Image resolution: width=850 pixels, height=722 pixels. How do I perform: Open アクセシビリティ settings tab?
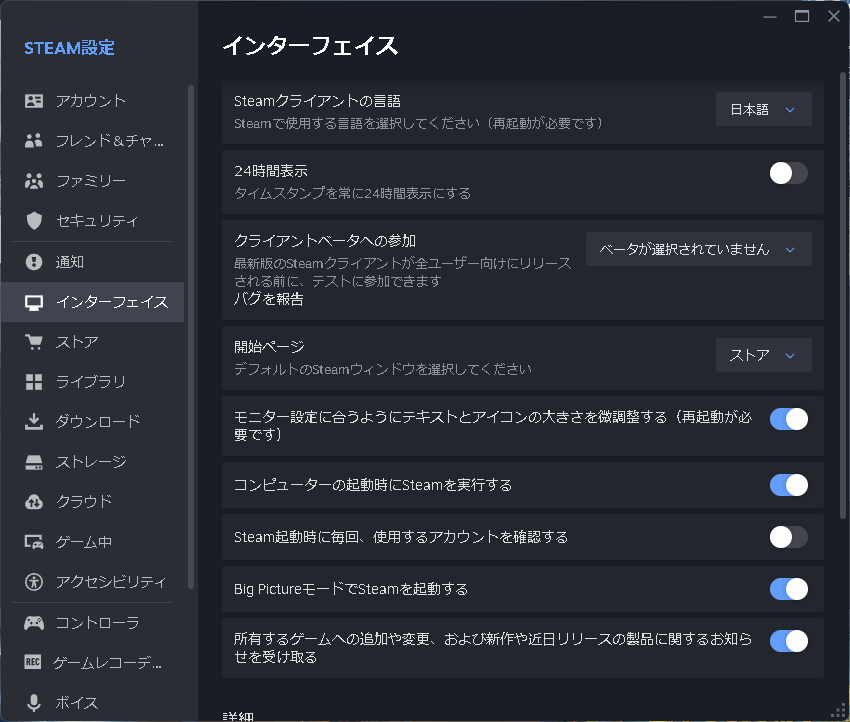tap(93, 582)
